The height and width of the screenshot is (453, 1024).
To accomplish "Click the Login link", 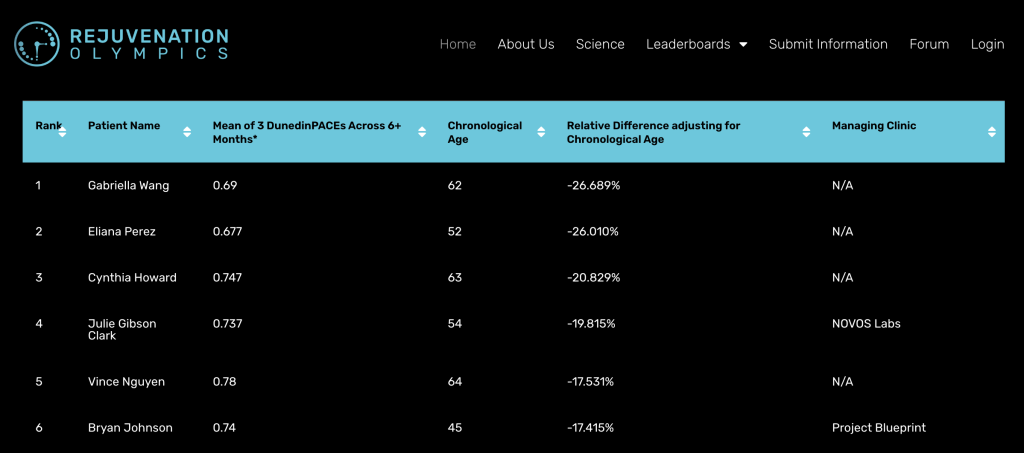I will pyautogui.click(x=987, y=44).
